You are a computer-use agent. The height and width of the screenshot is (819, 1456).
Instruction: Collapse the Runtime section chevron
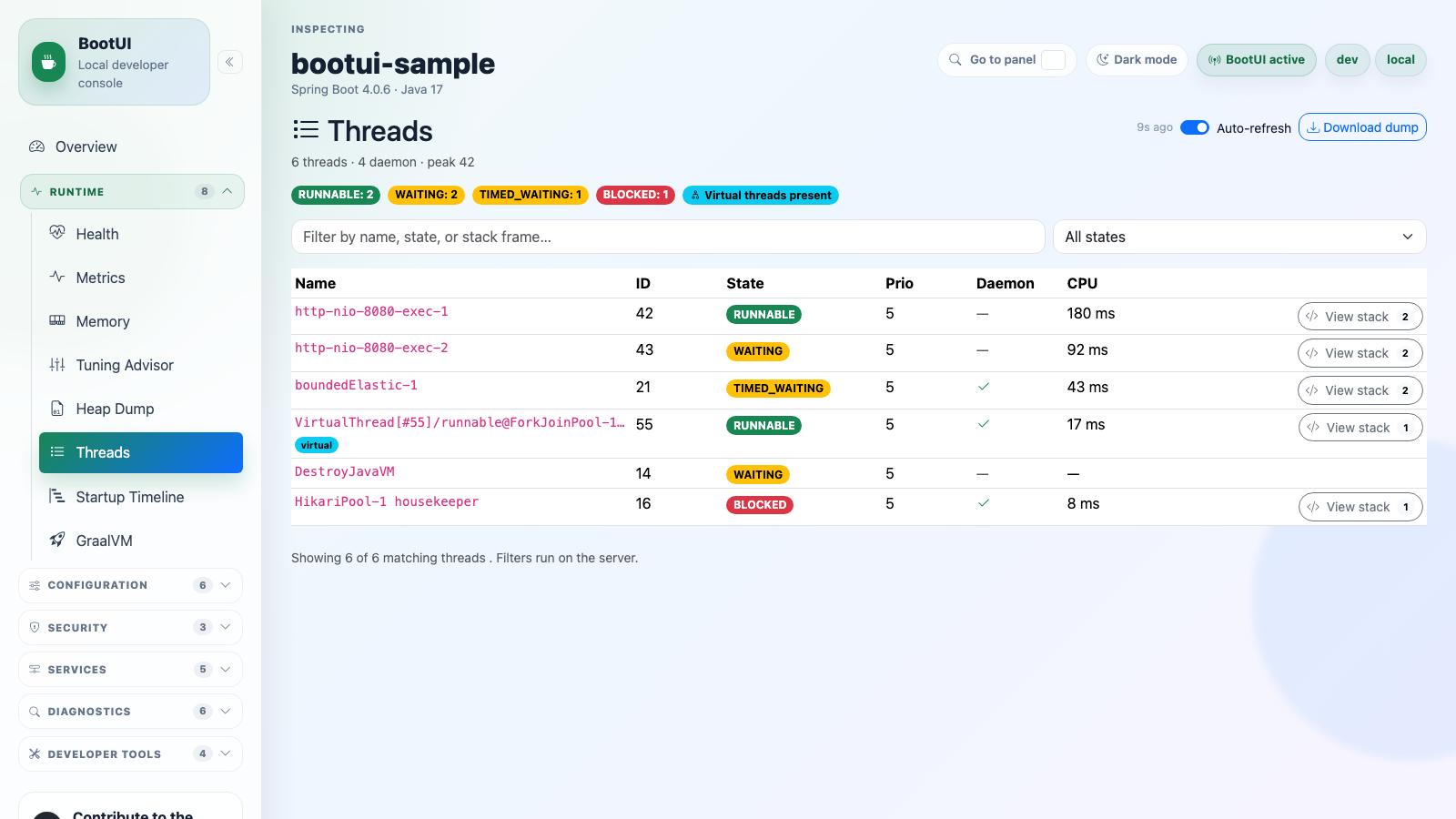click(x=227, y=191)
